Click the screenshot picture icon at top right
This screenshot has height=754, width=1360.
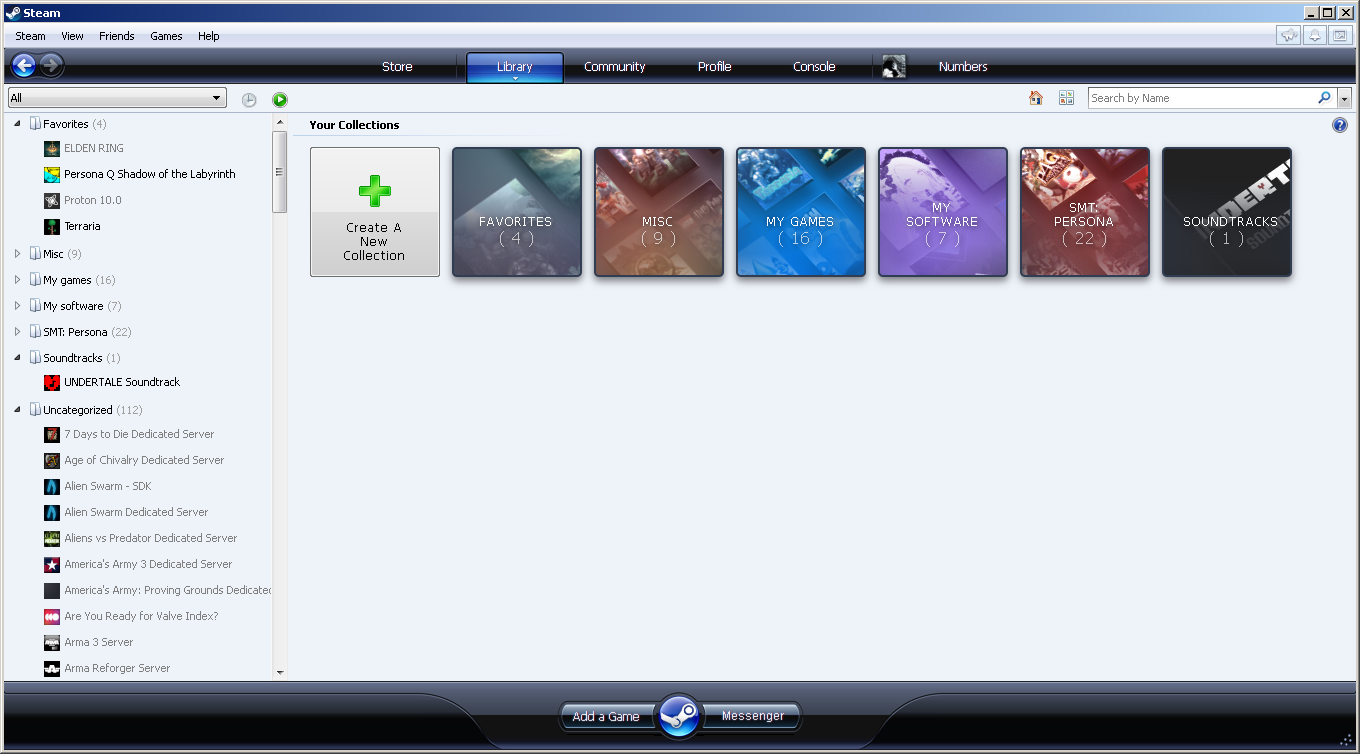(1340, 35)
